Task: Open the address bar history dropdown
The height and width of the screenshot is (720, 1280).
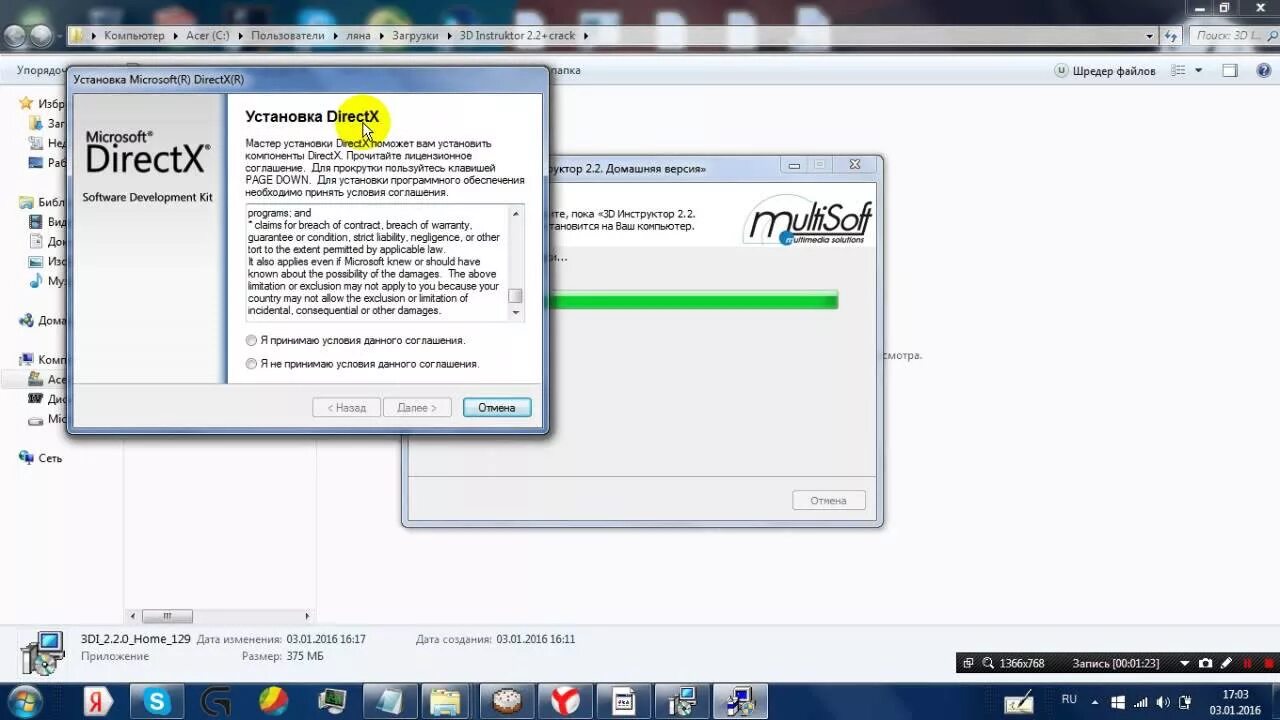Action: (x=1151, y=35)
